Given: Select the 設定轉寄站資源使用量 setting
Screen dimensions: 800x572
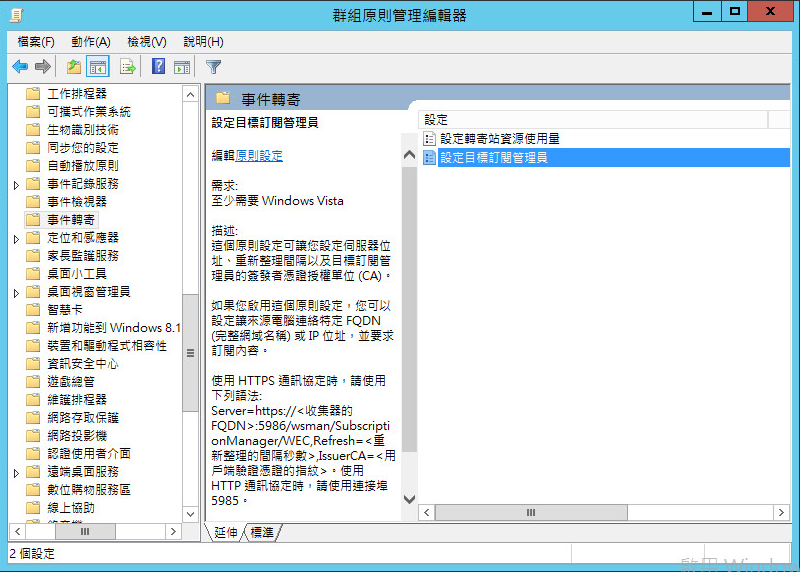Looking at the screenshot, I should 499,138.
